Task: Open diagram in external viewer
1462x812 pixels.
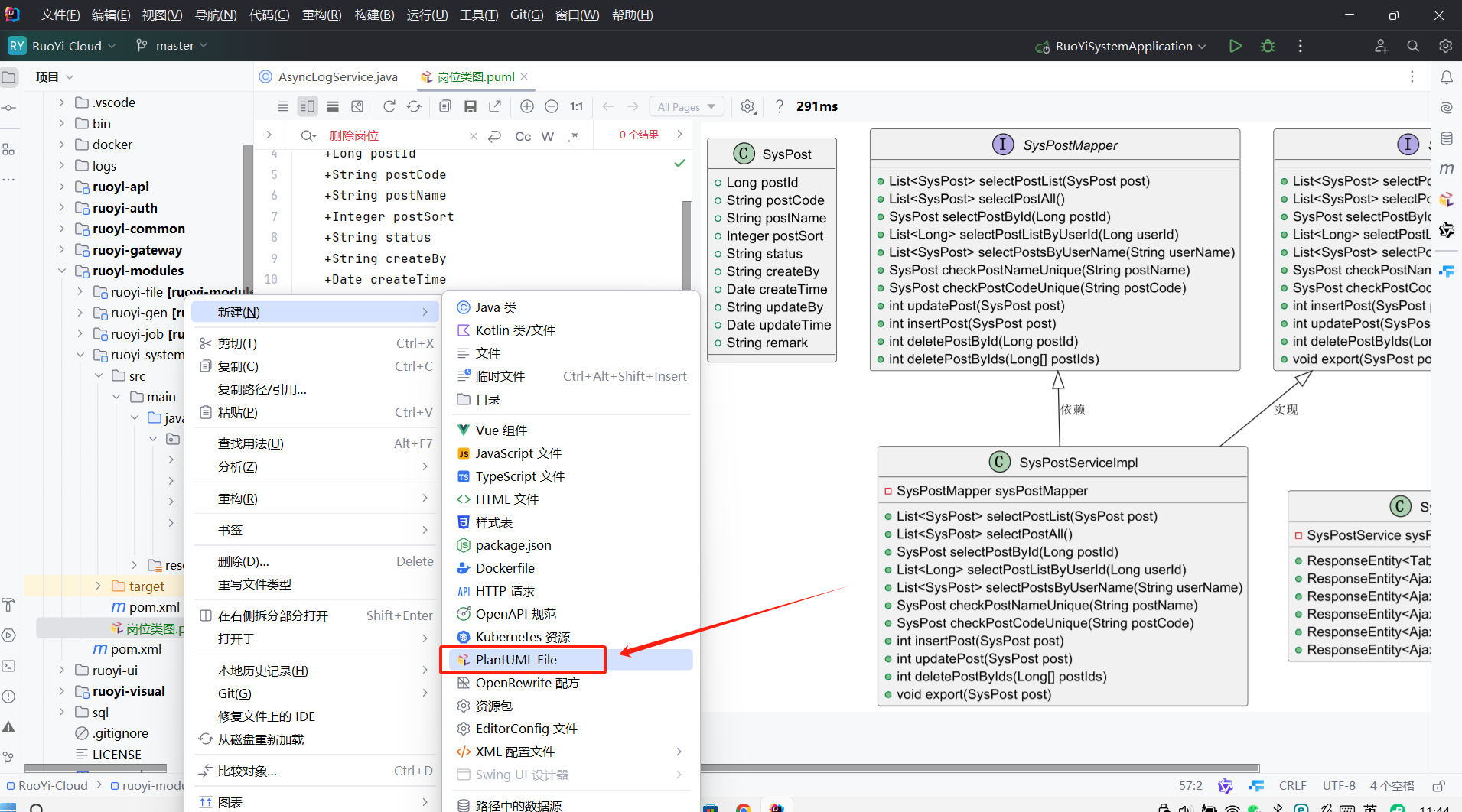Action: (x=495, y=106)
